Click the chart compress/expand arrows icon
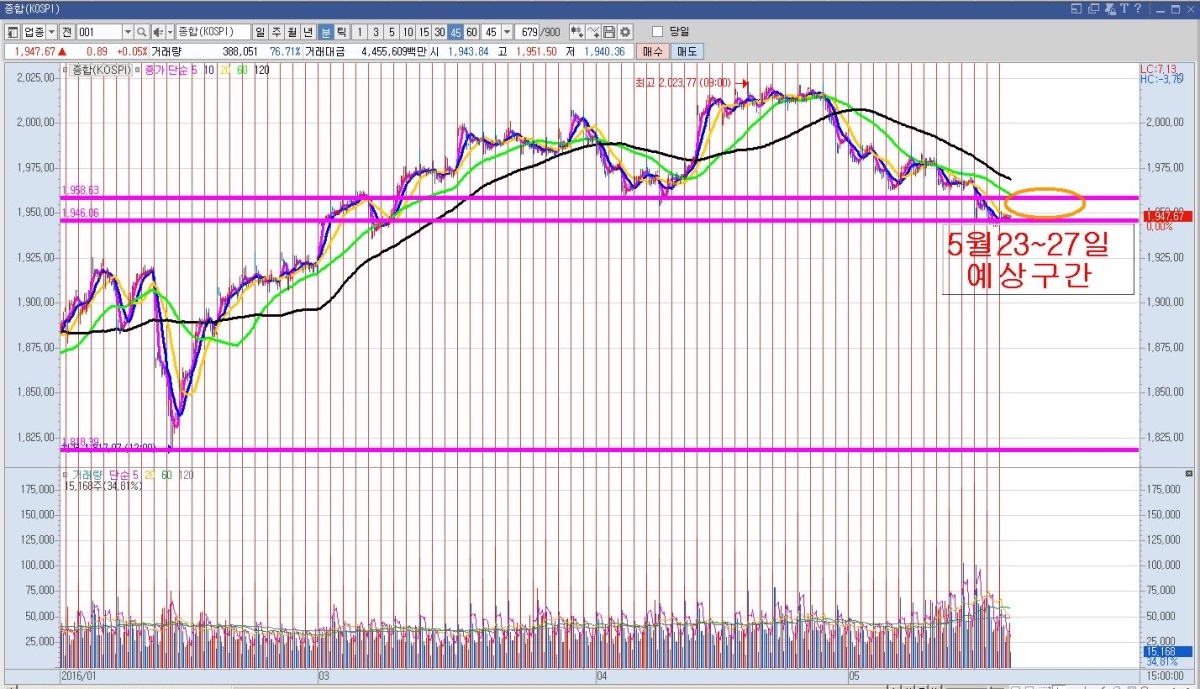The image size is (1200, 689). point(577,32)
